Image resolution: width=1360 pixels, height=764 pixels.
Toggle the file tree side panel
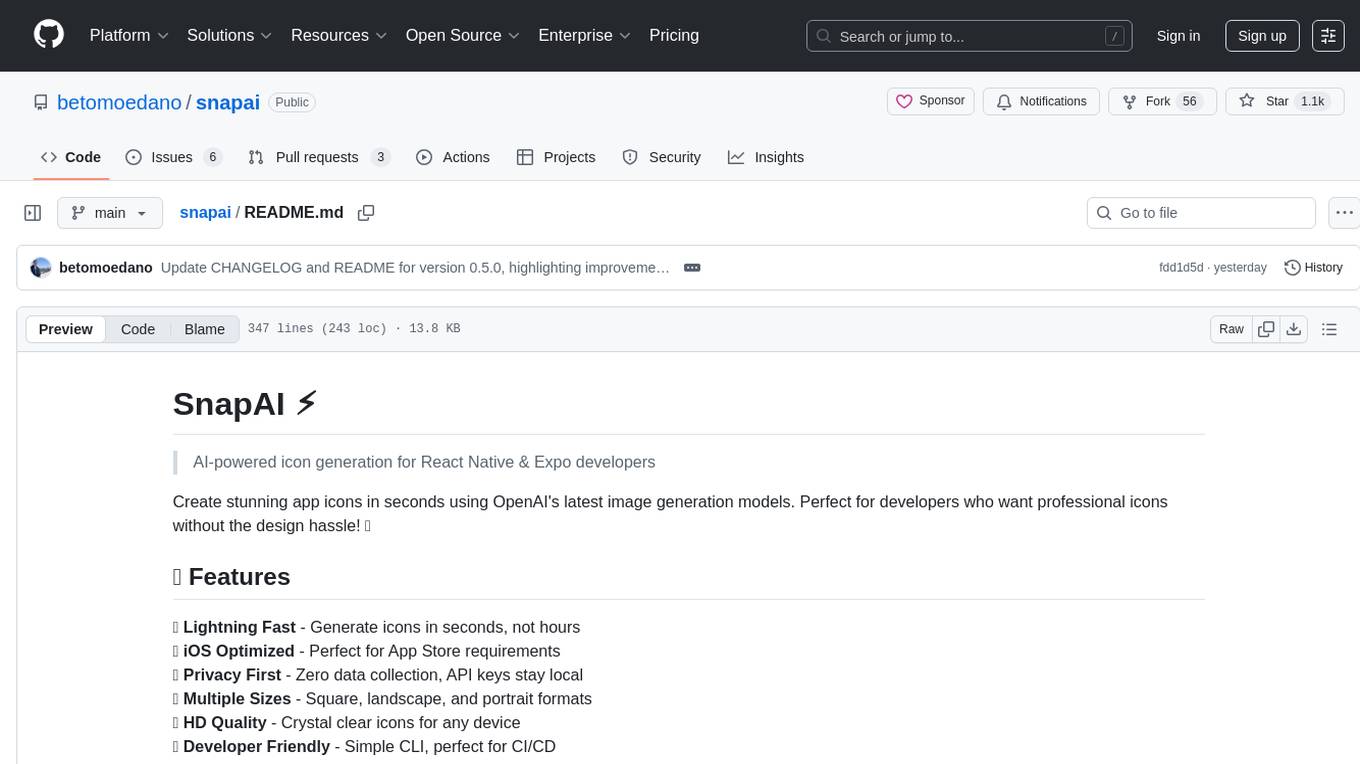33,213
